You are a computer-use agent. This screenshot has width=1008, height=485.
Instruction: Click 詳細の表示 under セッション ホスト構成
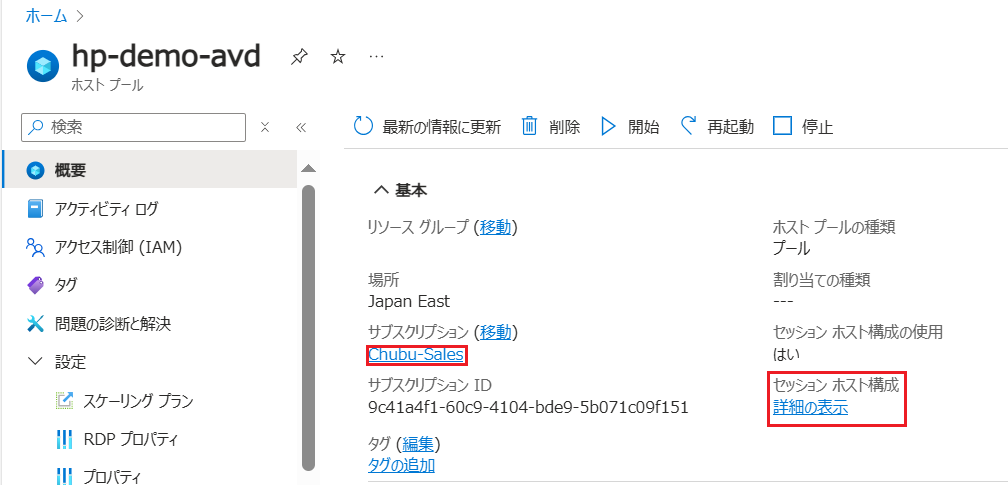click(810, 407)
